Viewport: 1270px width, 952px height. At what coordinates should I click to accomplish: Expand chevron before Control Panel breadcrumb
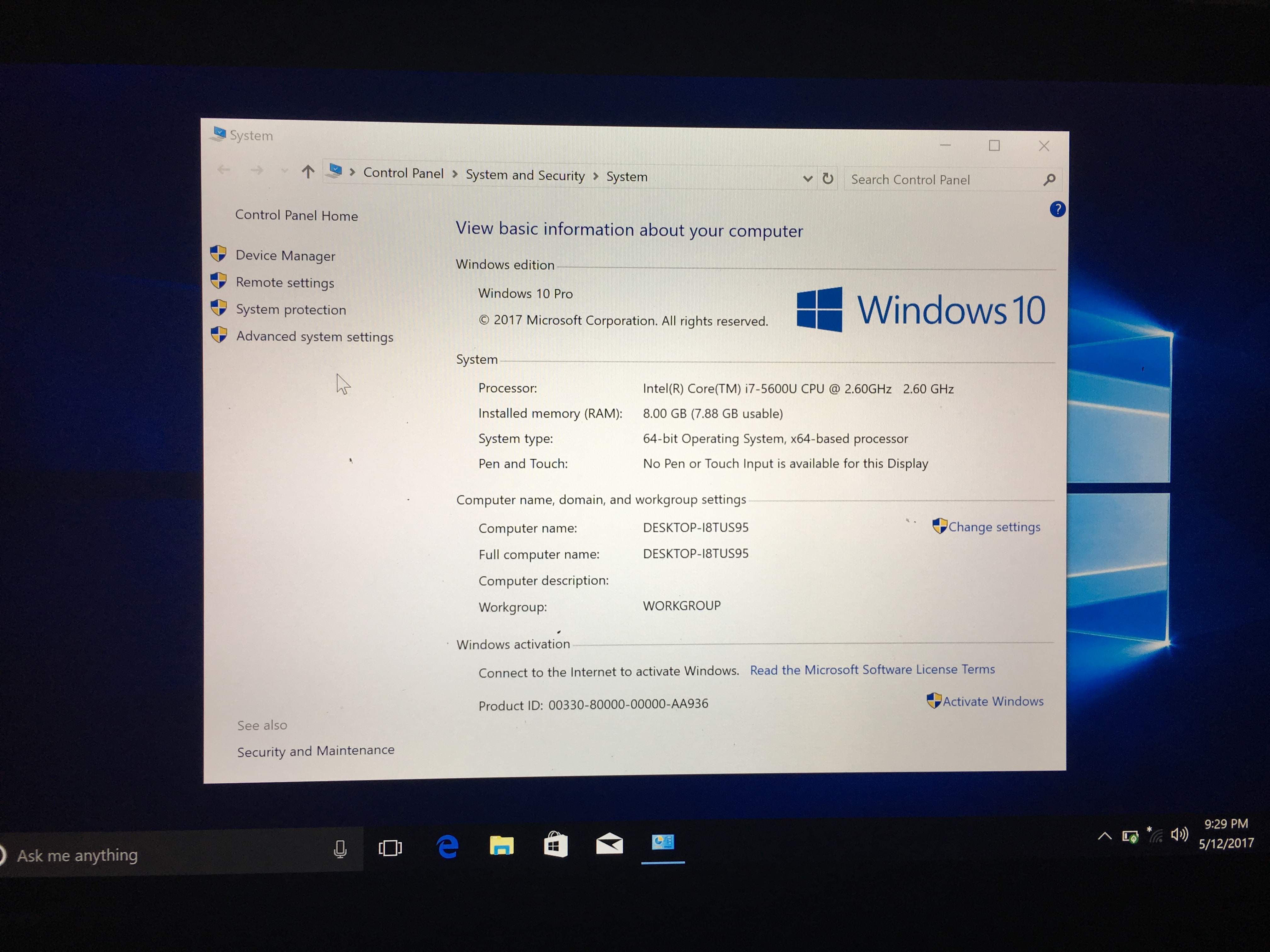(x=352, y=172)
